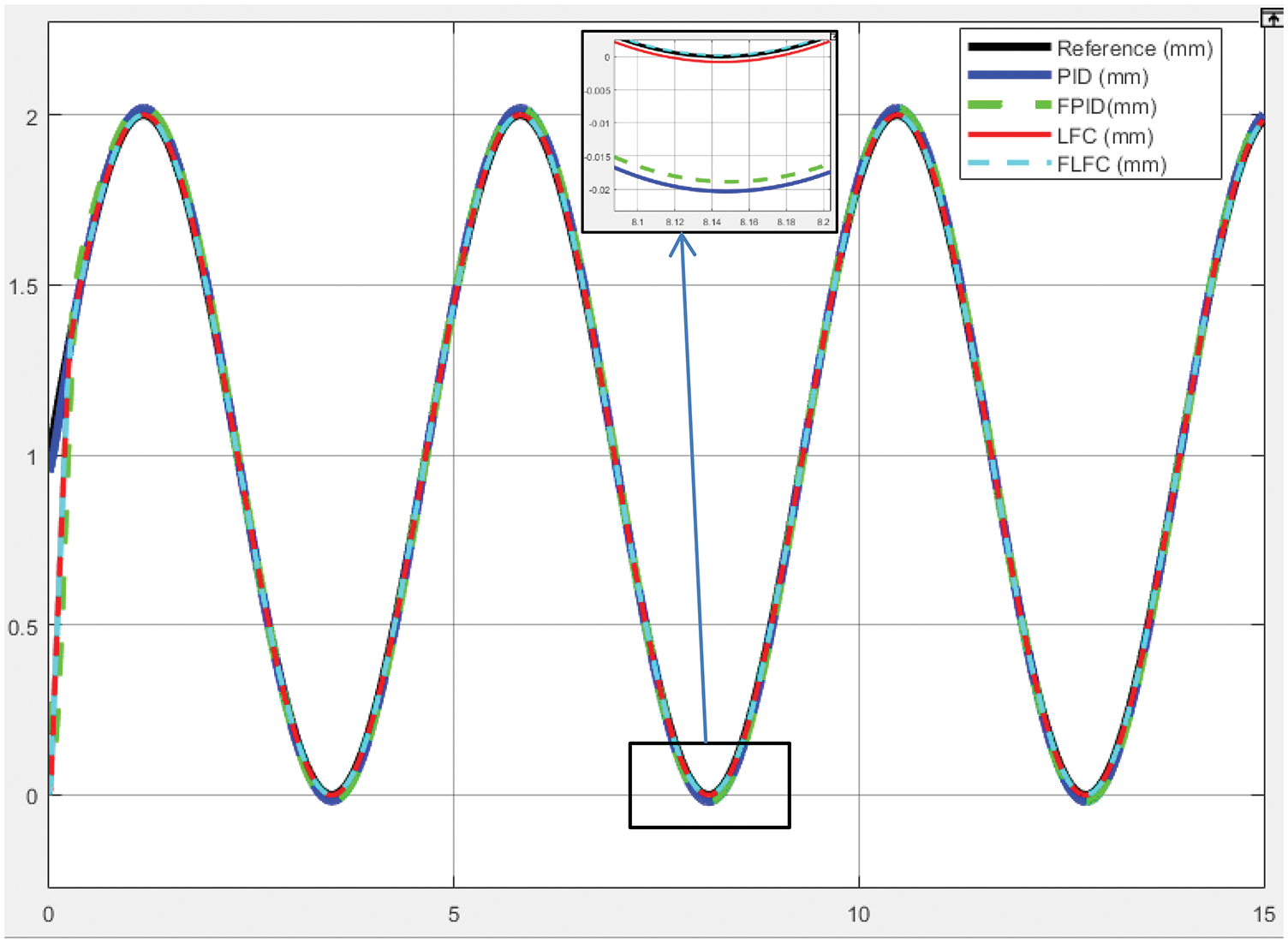This screenshot has width=1288, height=943.
Task: Click the black Reference line sample in legend
Action: (1008, 47)
